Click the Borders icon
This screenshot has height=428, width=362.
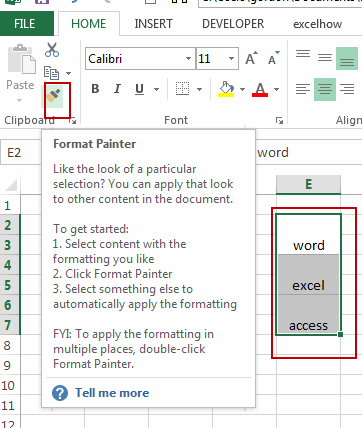point(183,89)
